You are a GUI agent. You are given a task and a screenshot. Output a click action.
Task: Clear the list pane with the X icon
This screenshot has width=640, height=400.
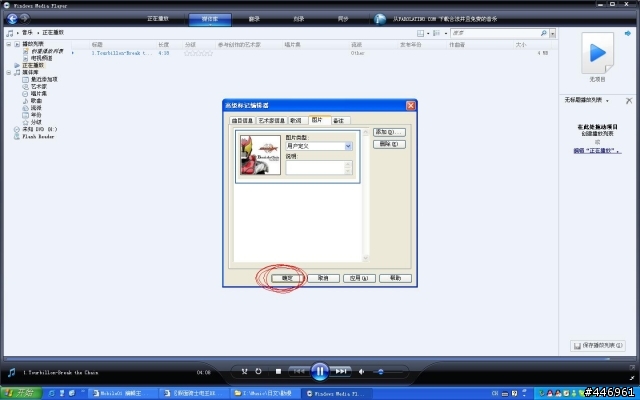[x=629, y=100]
